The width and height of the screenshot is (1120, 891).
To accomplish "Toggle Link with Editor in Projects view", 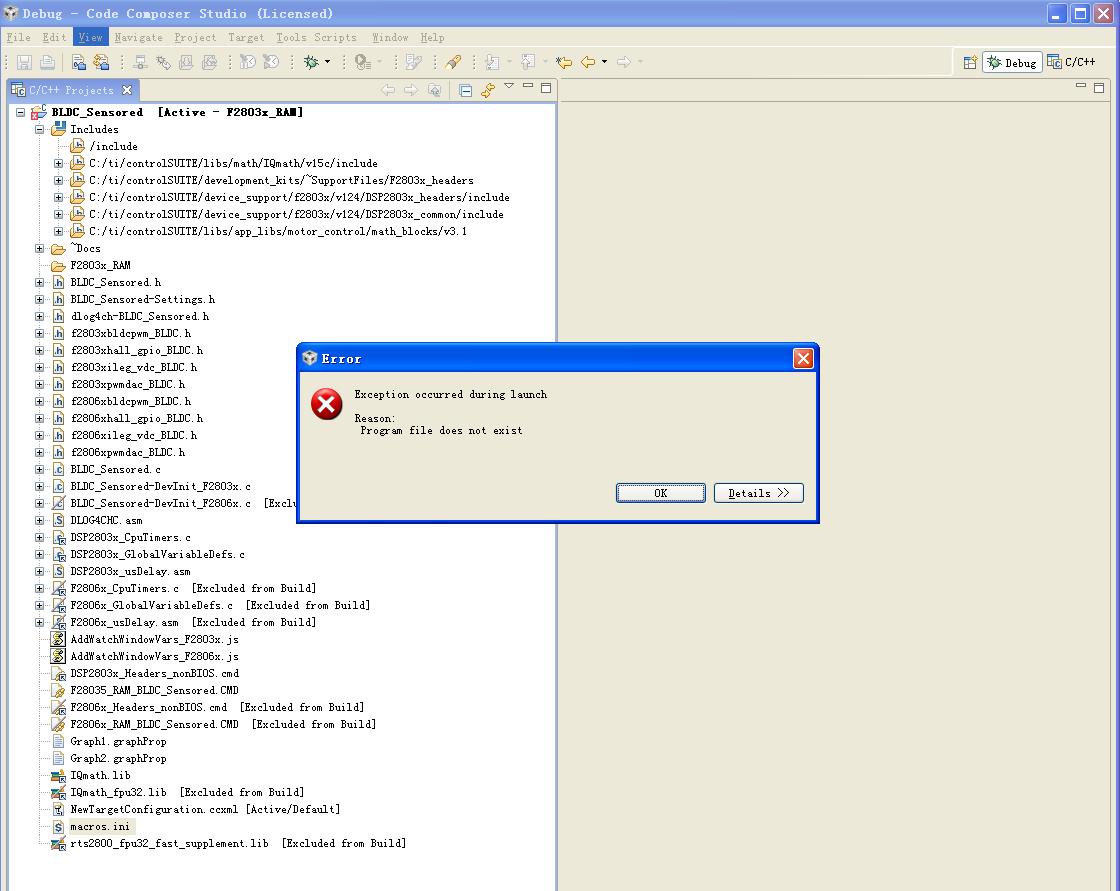I will pyautogui.click(x=488, y=90).
